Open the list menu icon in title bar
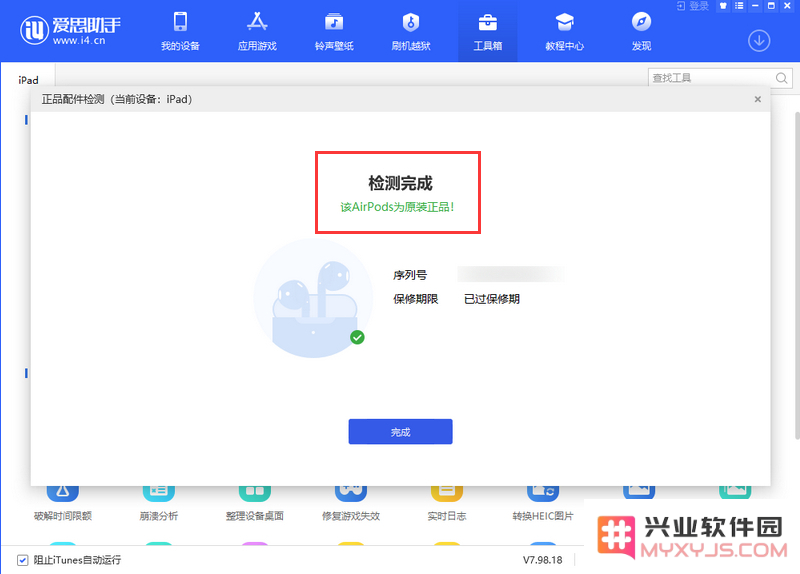This screenshot has height=574, width=800. click(739, 6)
